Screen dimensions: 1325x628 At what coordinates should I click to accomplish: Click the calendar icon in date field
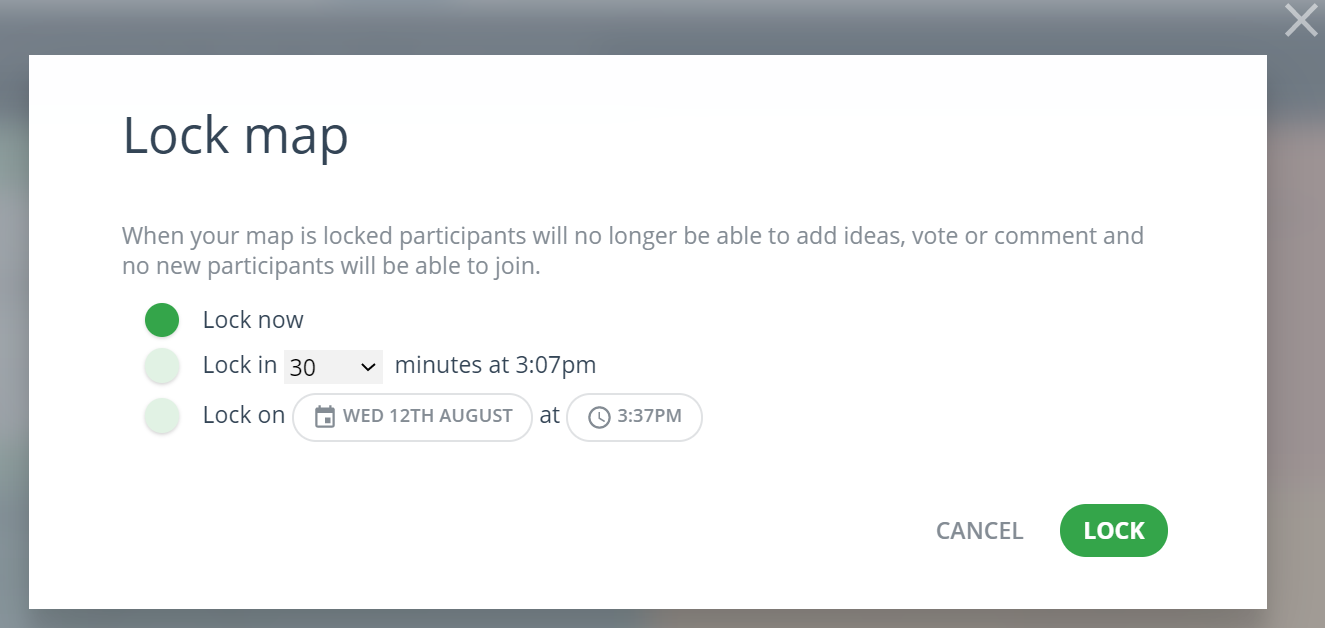[324, 417]
